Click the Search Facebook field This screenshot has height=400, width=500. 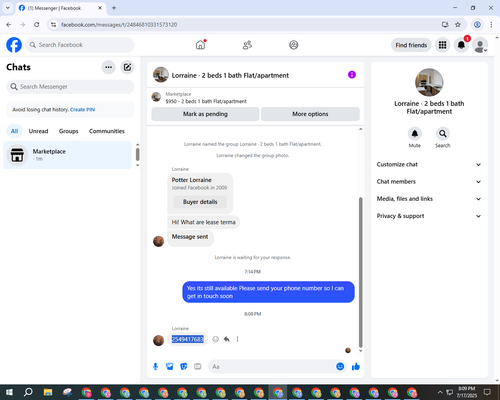(x=80, y=45)
